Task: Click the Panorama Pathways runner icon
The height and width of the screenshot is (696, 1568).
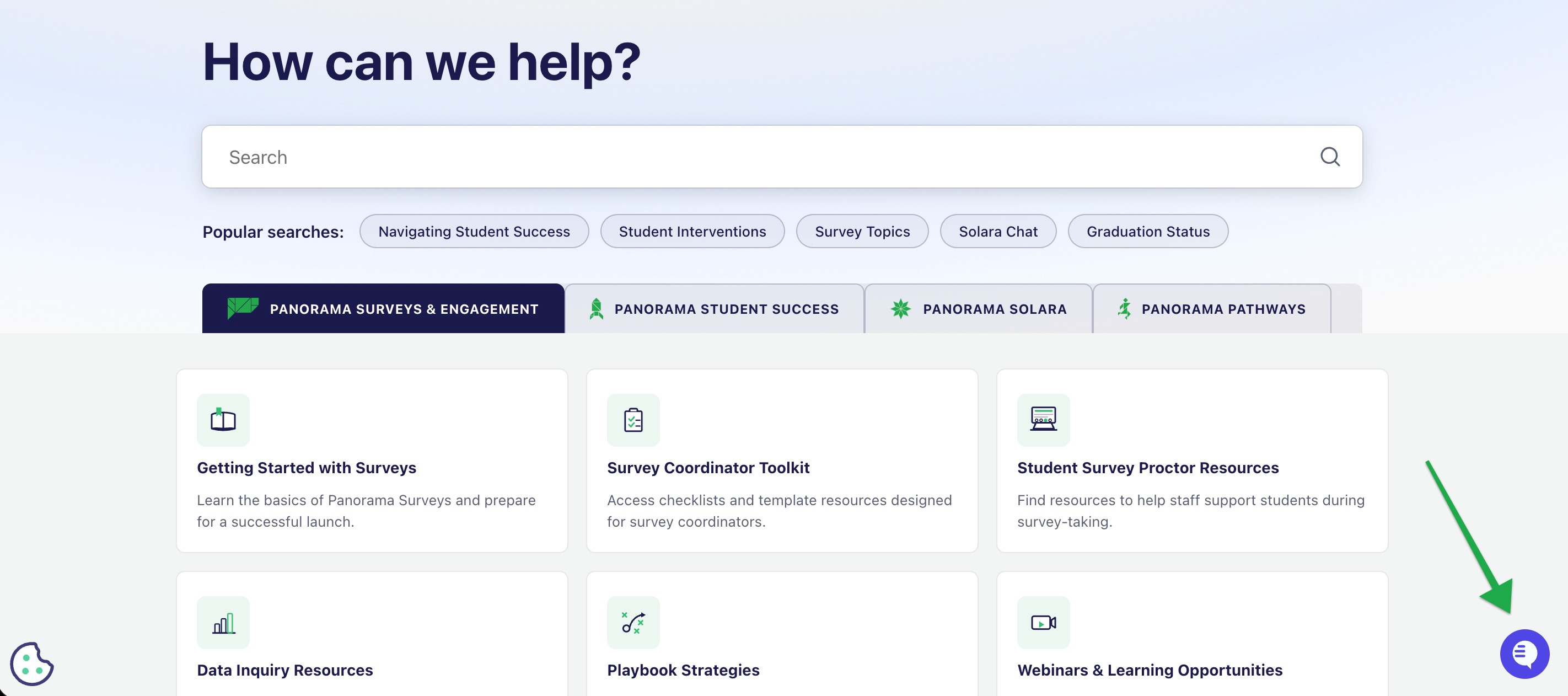Action: 1124,309
